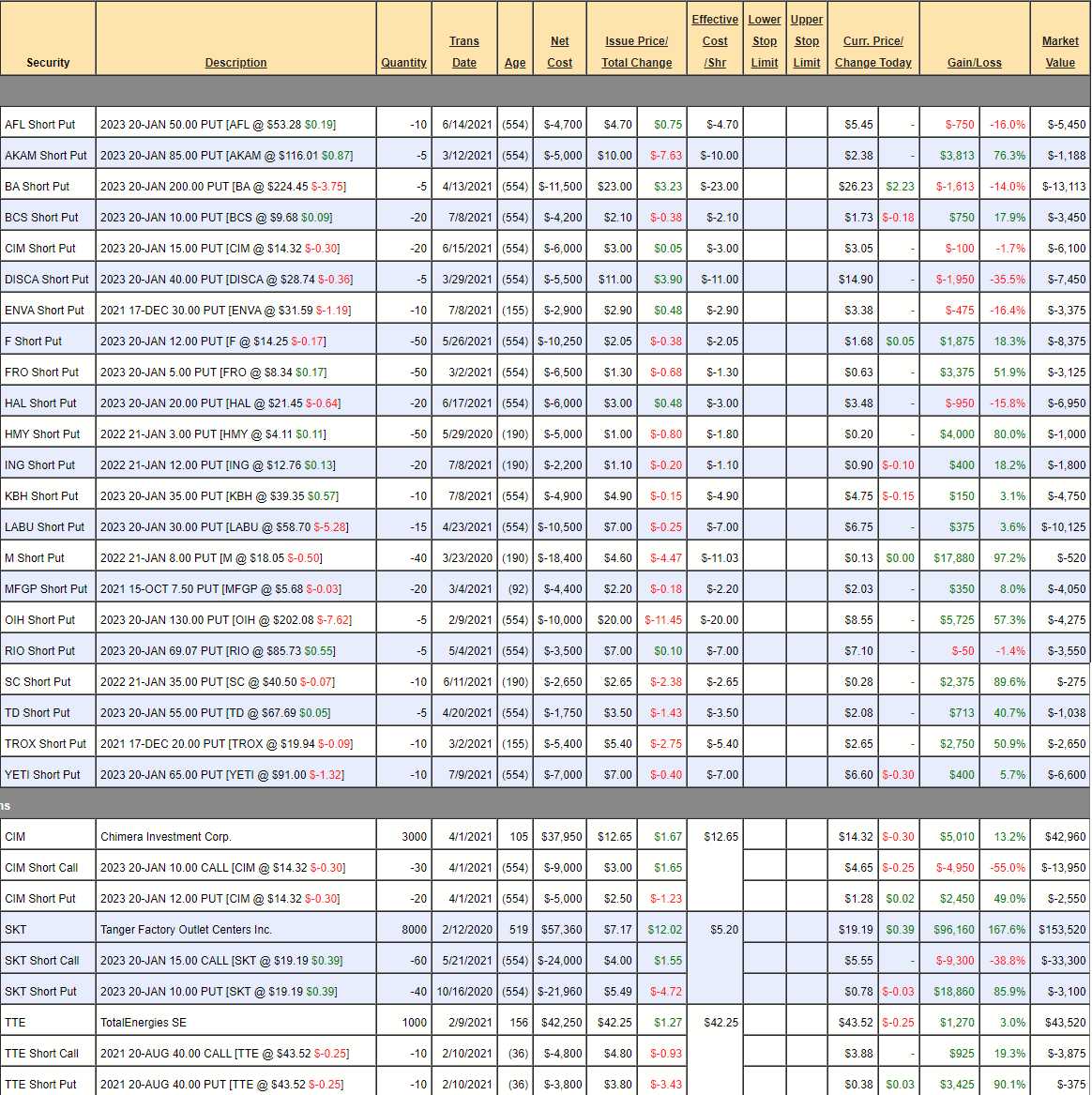Select the AFL Short Put security cell
Image resolution: width=1092 pixels, height=1095 pixels.
(39, 125)
